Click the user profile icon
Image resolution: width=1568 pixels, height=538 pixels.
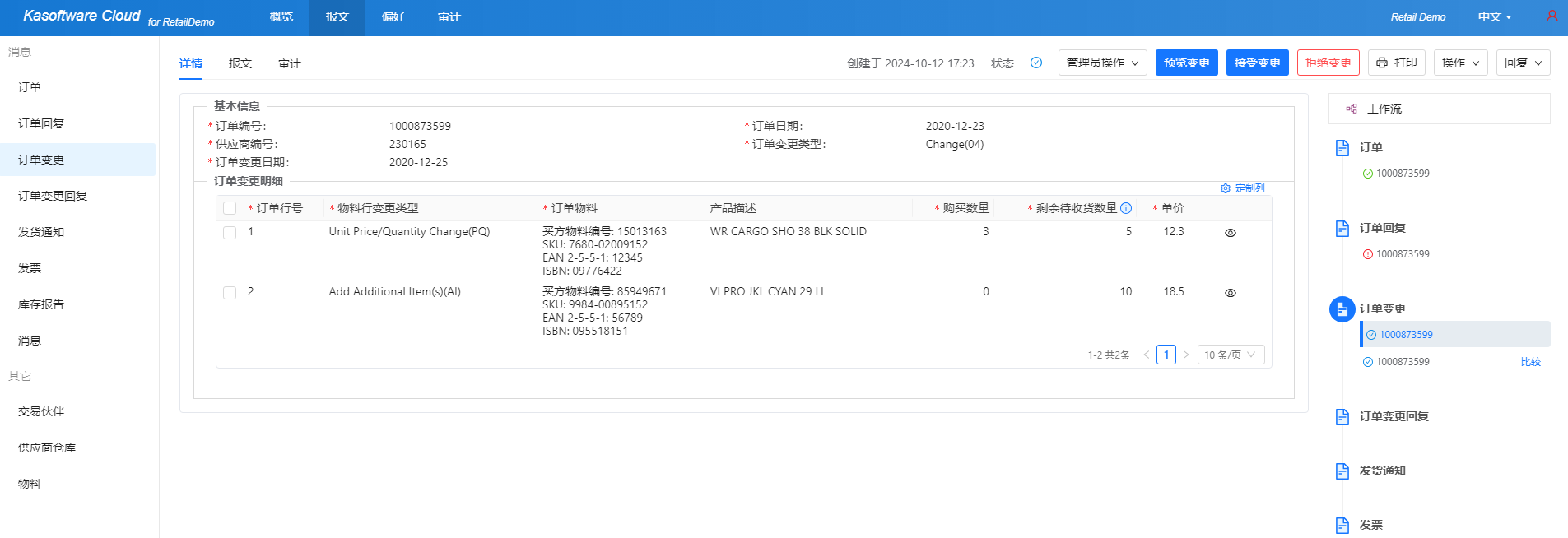(x=1552, y=16)
